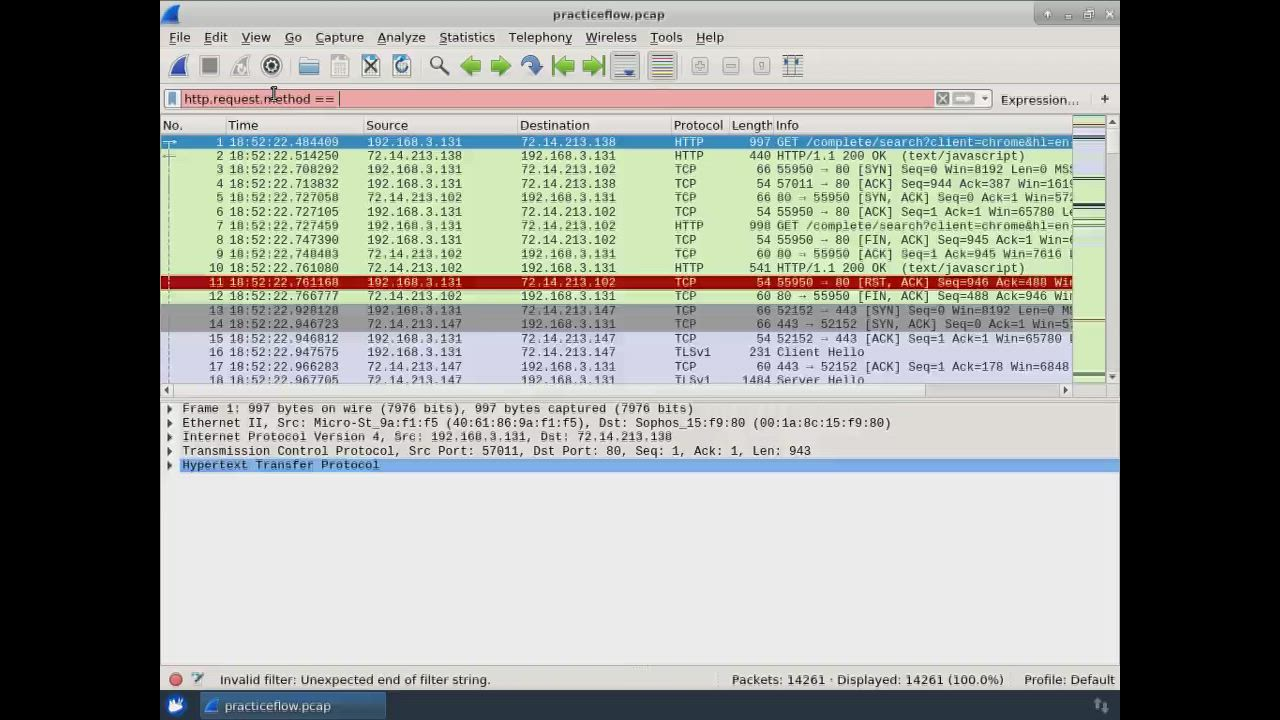
Task: Sort packets by the Length column
Action: [x=751, y=125]
